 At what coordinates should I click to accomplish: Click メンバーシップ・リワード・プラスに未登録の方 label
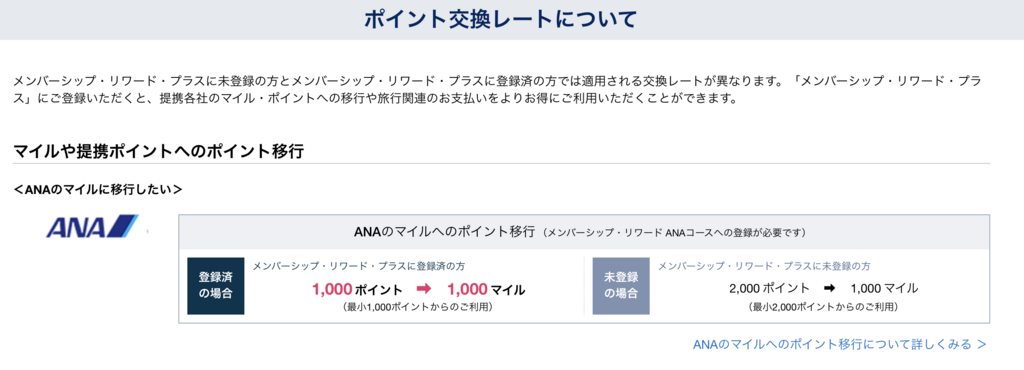click(x=764, y=266)
